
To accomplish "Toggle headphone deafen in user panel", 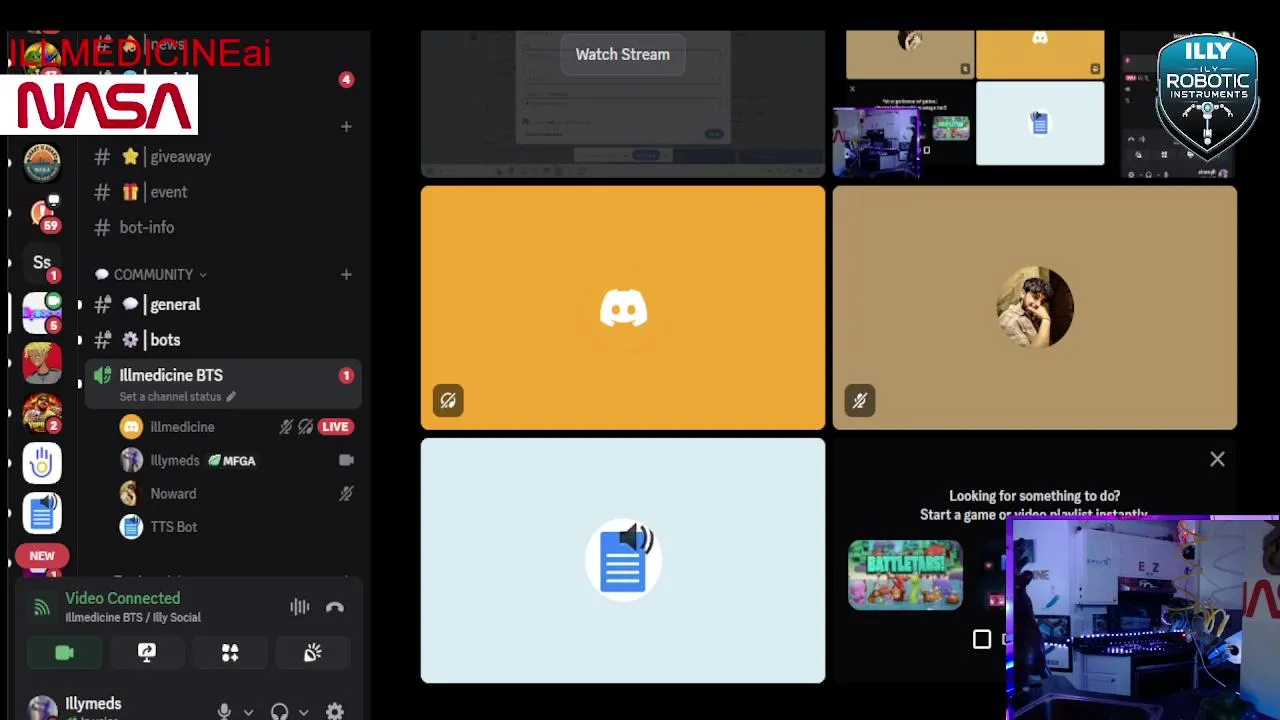I will pos(280,712).
